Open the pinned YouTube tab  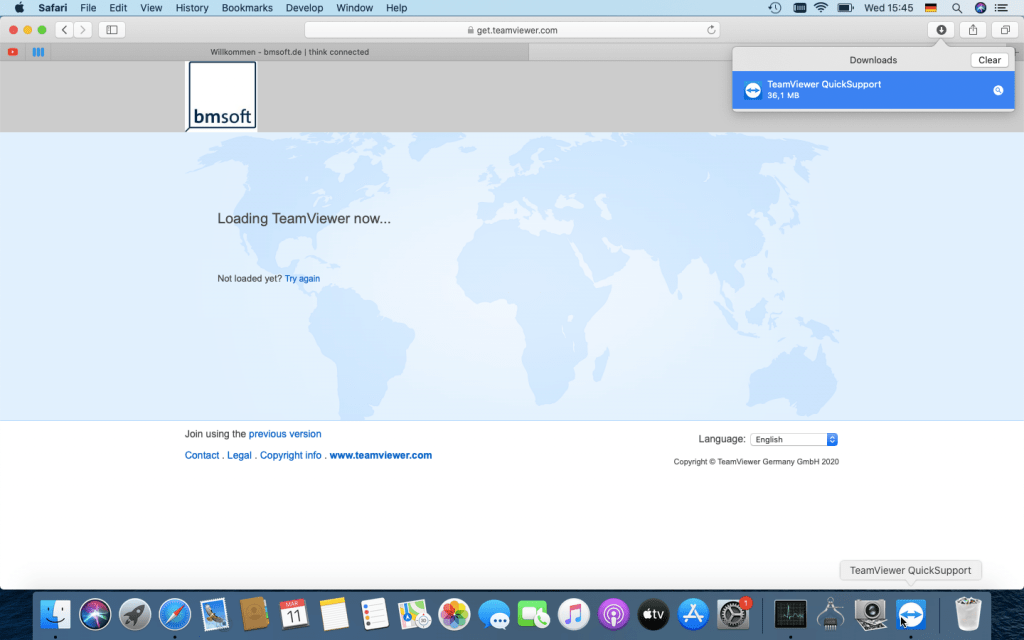[x=12, y=52]
